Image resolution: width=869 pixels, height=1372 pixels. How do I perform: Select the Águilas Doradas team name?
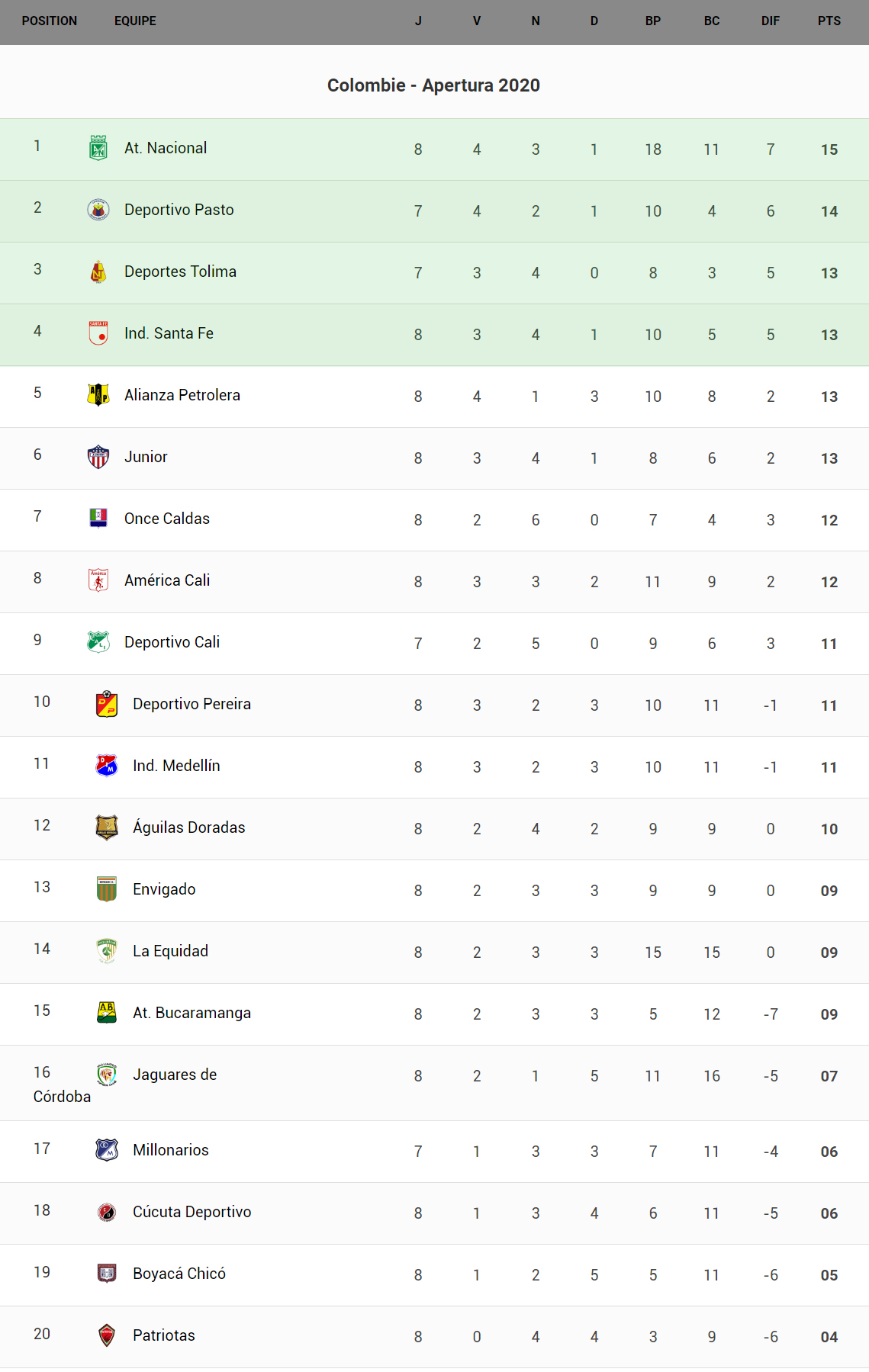[x=188, y=827]
